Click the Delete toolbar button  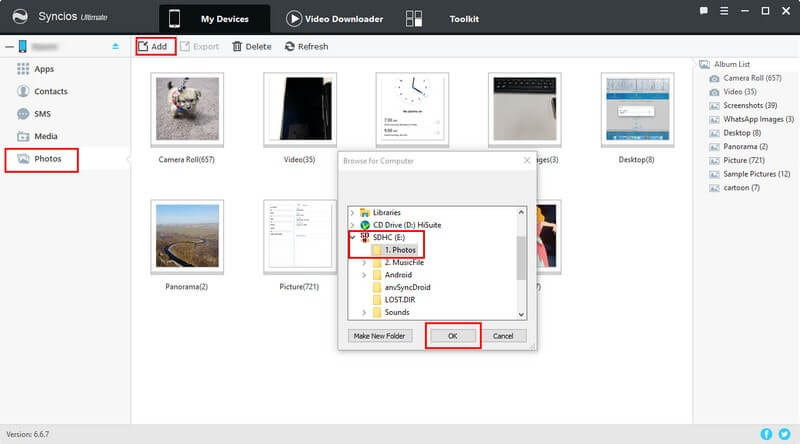pos(252,46)
